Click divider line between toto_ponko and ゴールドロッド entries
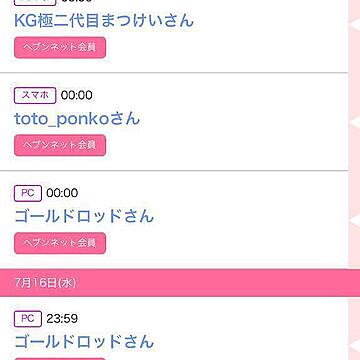This screenshot has width=360, height=360. click(174, 170)
